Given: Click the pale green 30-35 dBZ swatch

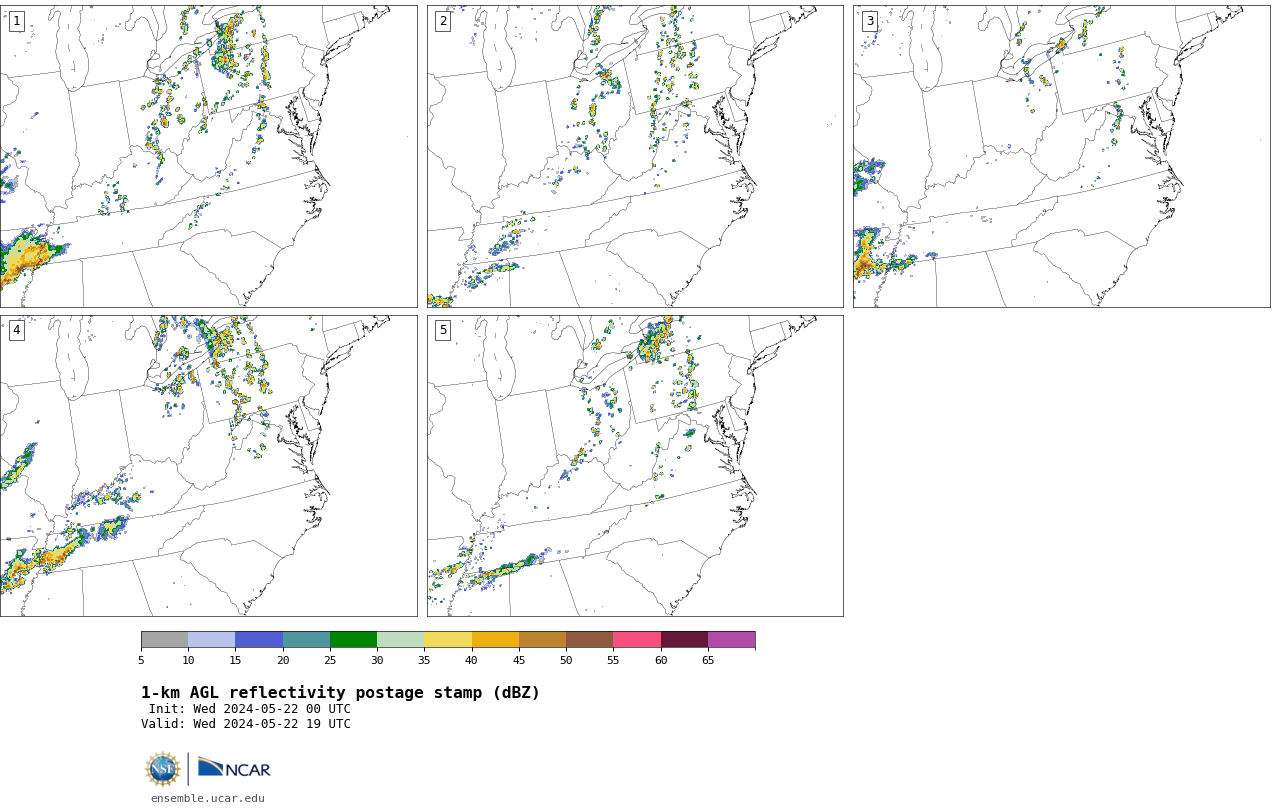Looking at the screenshot, I should click(400, 640).
